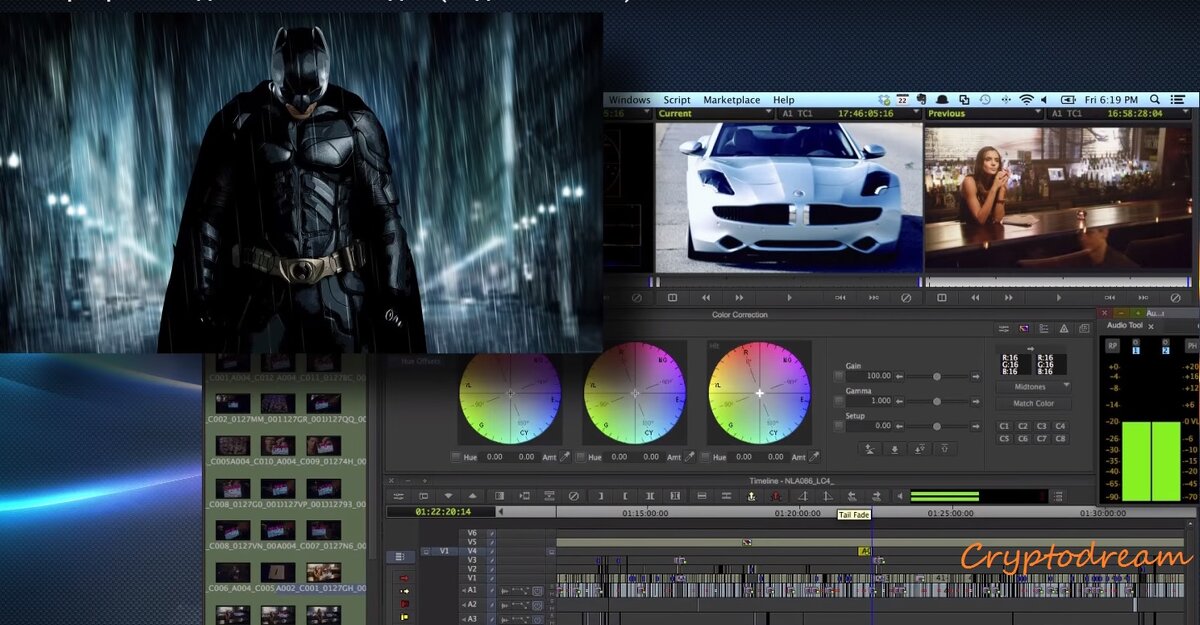Open the Wi-Fi status menu
Viewport: 1200px width, 625px height.
1026,99
